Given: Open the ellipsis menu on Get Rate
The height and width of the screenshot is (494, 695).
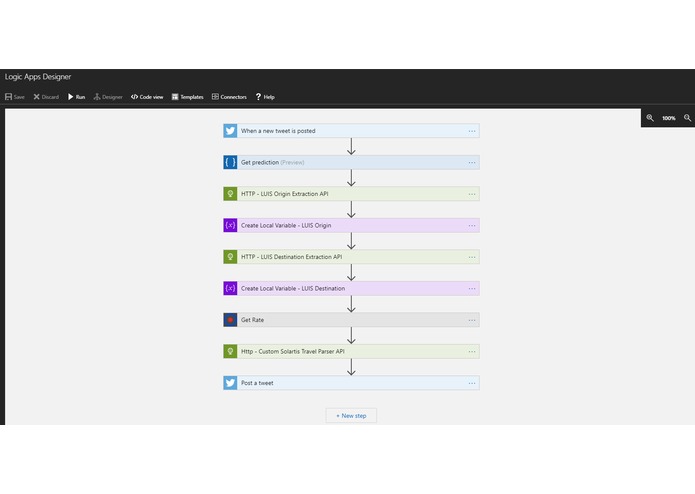Looking at the screenshot, I should click(472, 320).
